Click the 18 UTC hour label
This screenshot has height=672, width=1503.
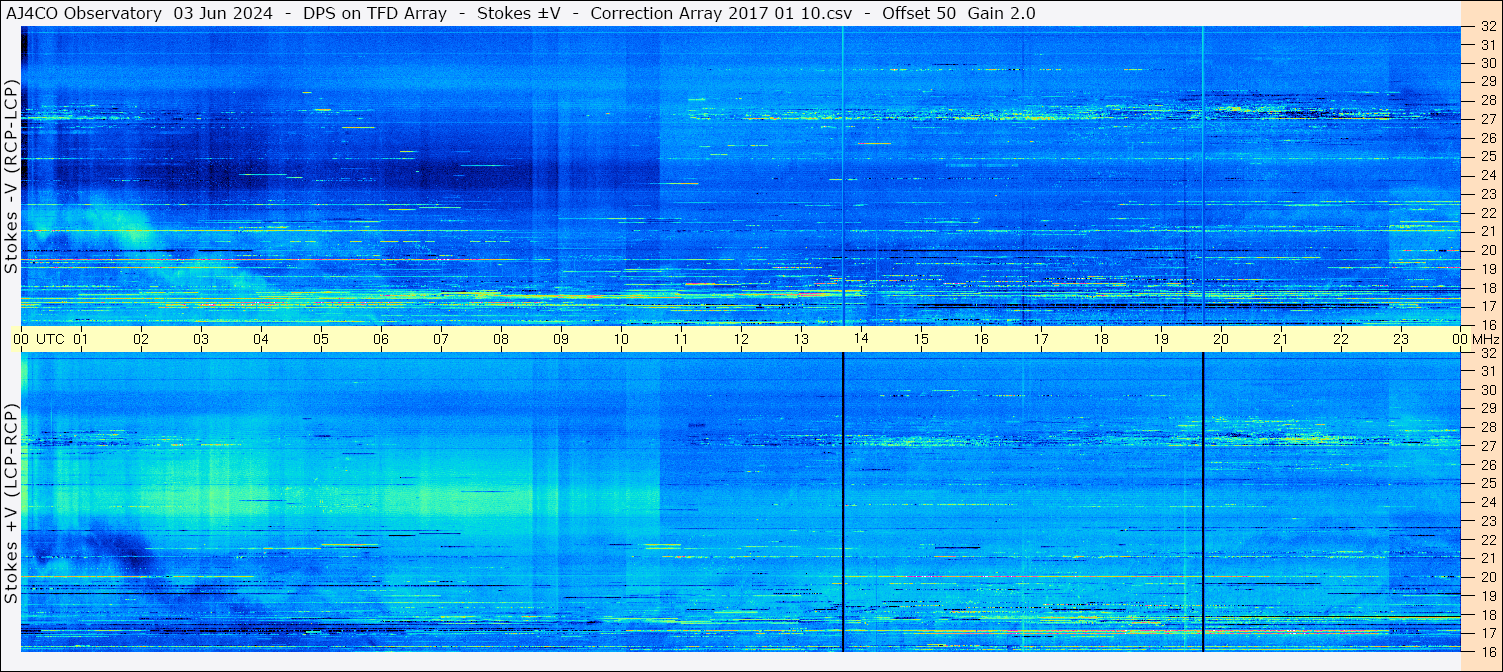pos(1101,339)
